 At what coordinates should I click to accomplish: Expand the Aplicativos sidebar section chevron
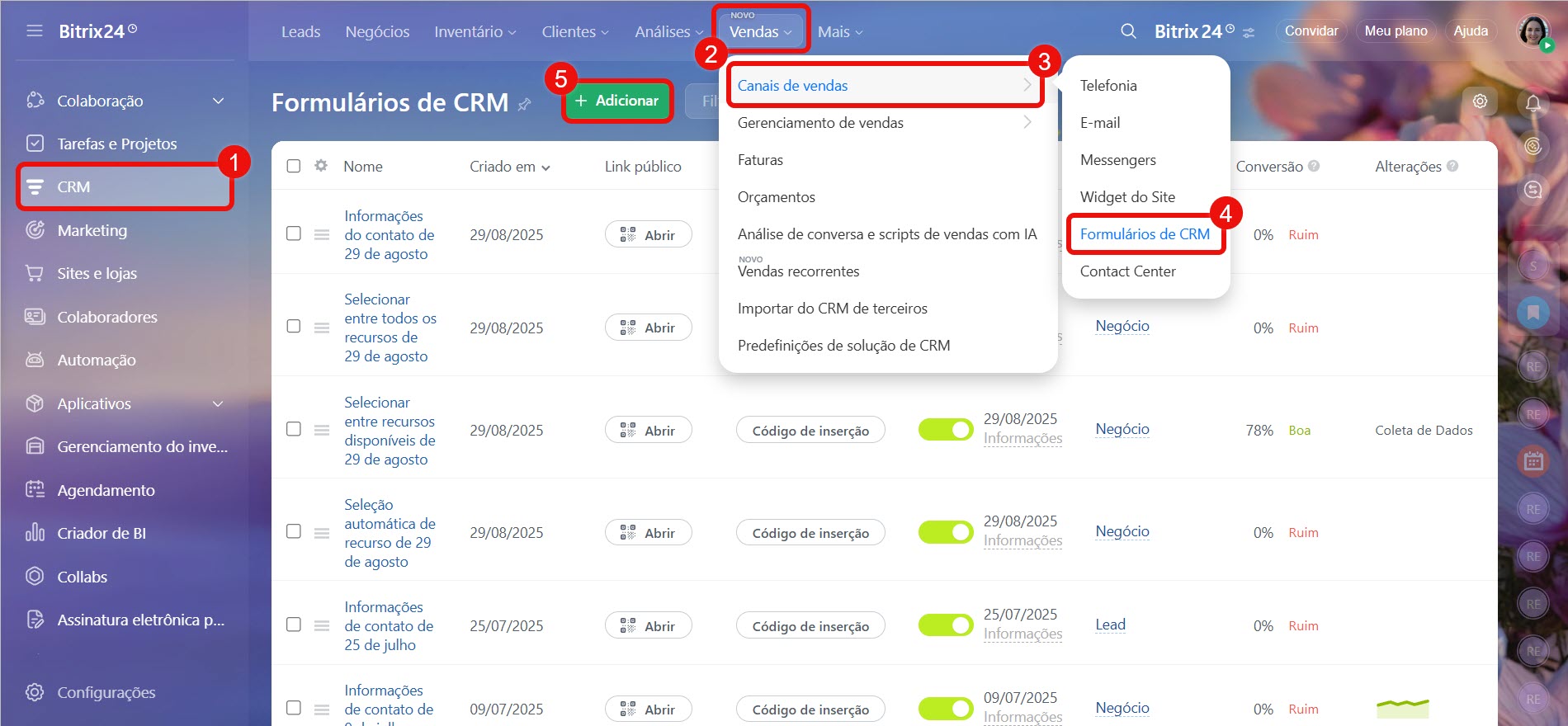tap(219, 403)
